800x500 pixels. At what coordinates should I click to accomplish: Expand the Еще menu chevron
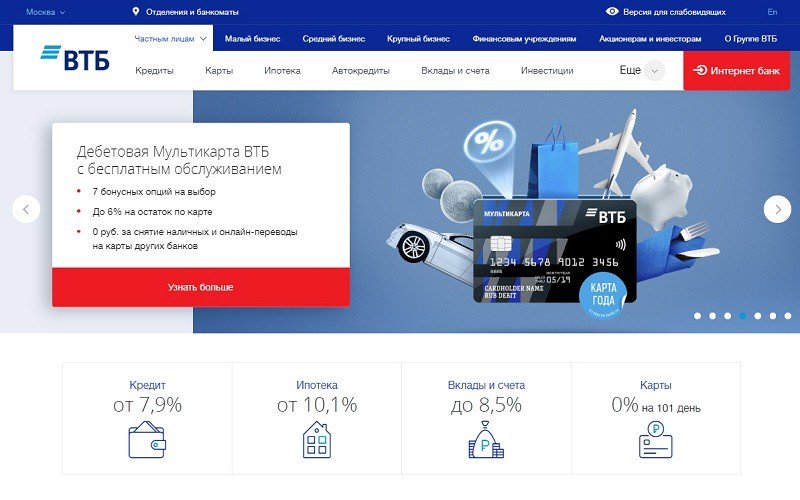point(655,71)
